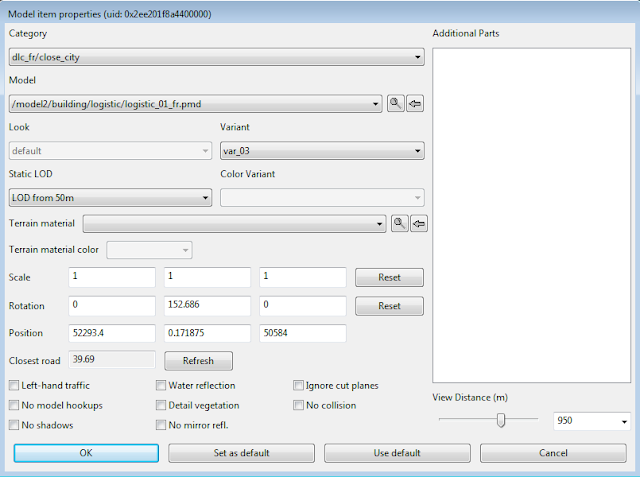Click the first Rotation field with 0
640x477 pixels.
(112, 306)
